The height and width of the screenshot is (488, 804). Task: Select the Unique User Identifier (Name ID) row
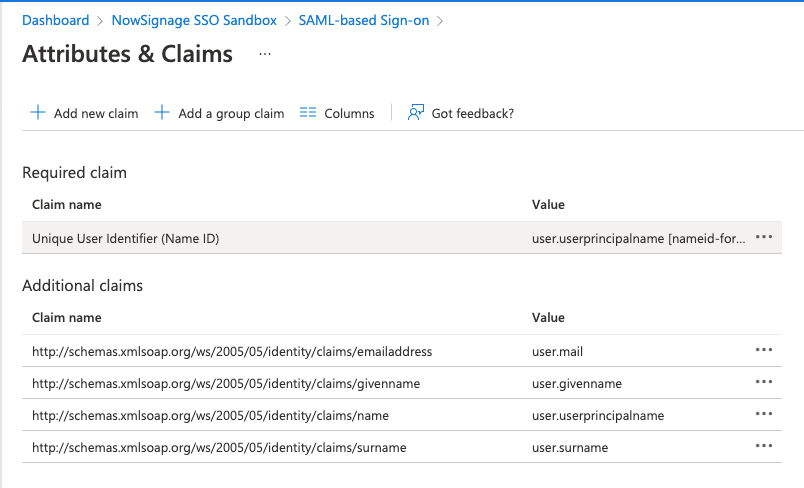(x=126, y=238)
